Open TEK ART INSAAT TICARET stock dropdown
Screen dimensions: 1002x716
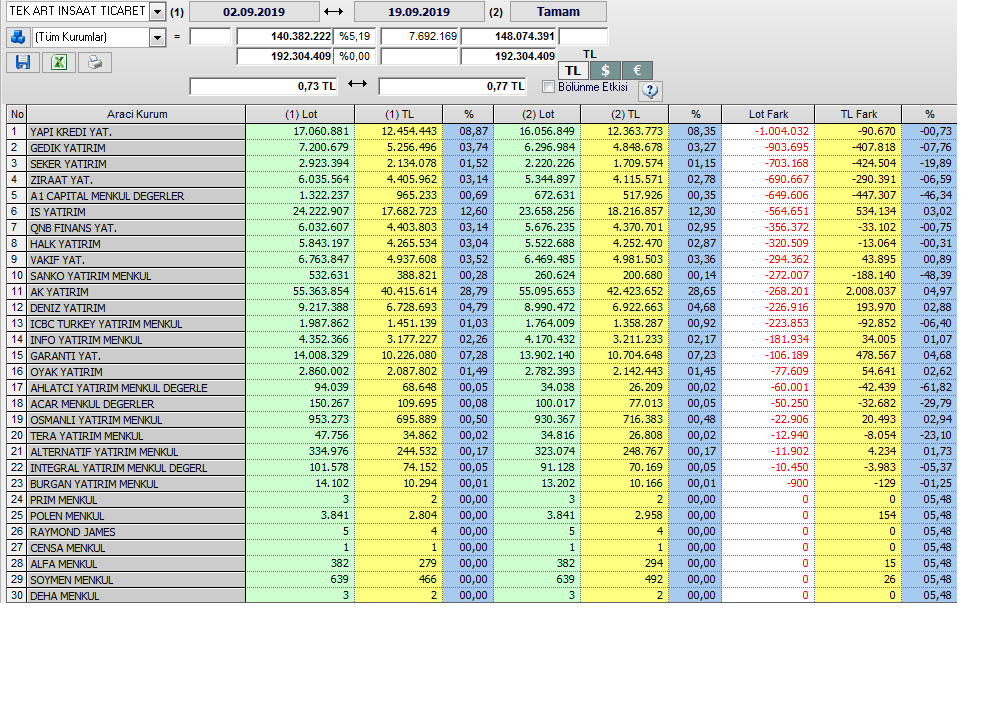[x=157, y=11]
